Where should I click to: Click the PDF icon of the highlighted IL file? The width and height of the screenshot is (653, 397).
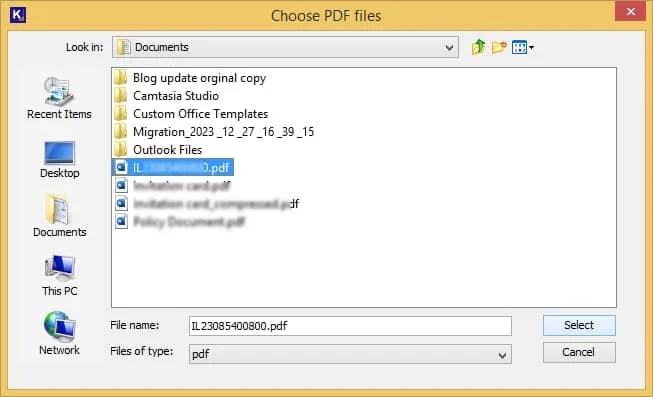point(121,167)
